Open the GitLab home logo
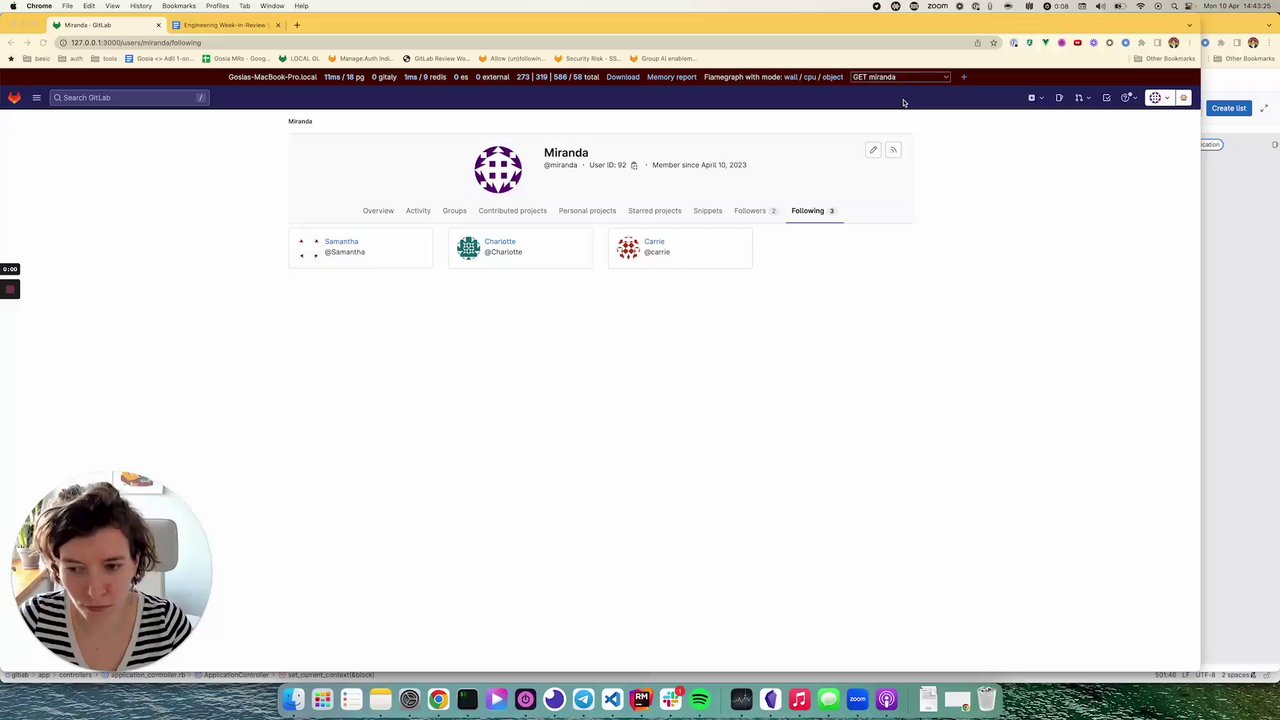The image size is (1280, 720). pyautogui.click(x=14, y=97)
